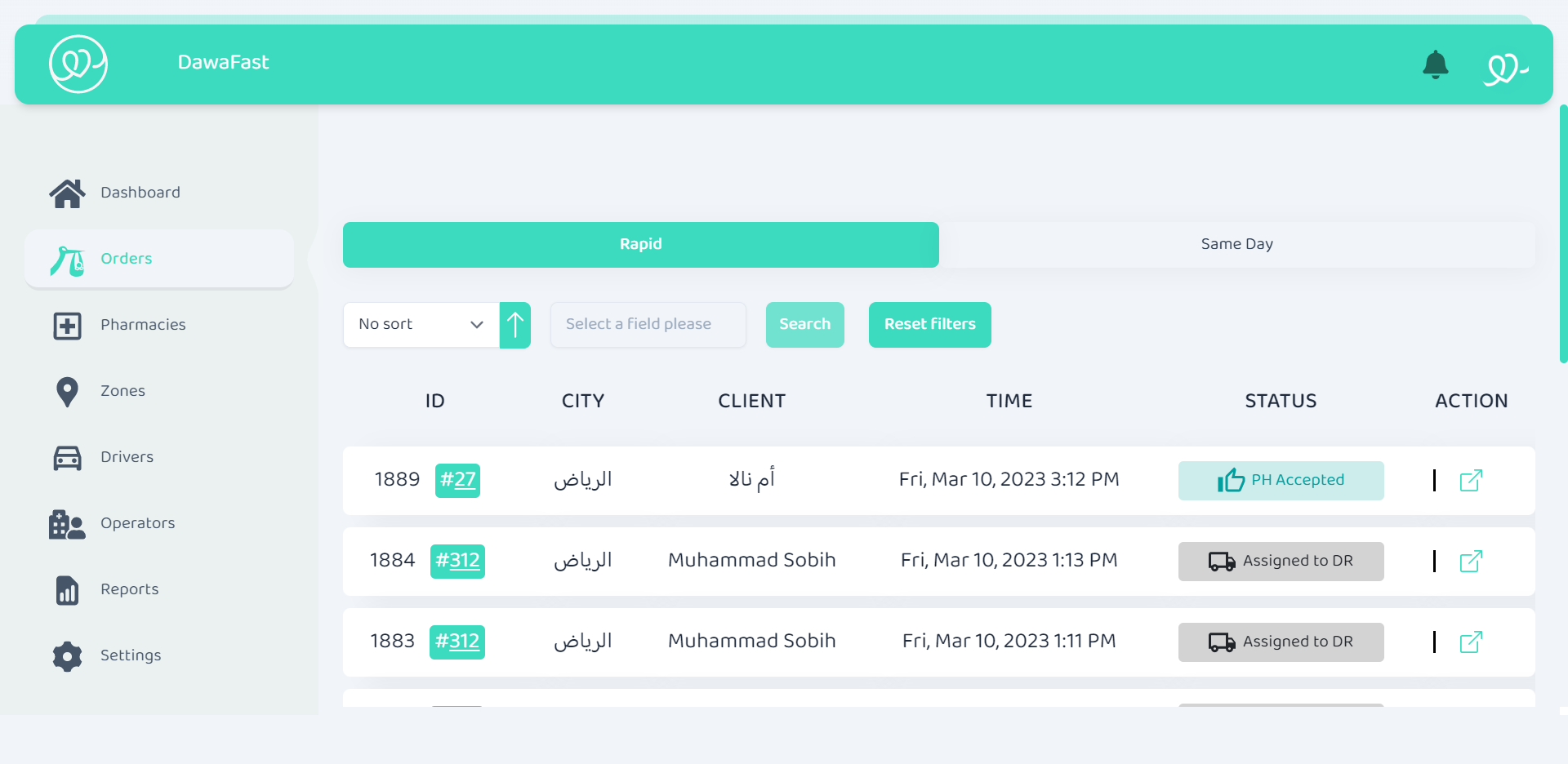
Task: Open external link for order 1883
Action: pyautogui.click(x=1470, y=642)
